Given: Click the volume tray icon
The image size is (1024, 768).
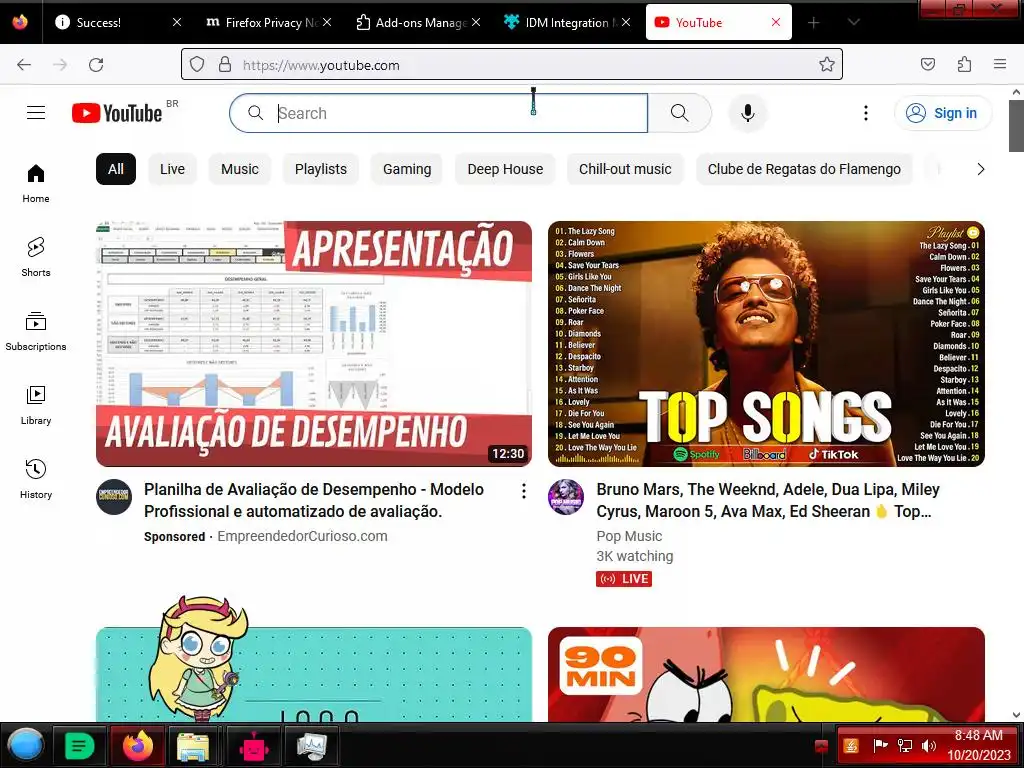Looking at the screenshot, I should point(929,746).
